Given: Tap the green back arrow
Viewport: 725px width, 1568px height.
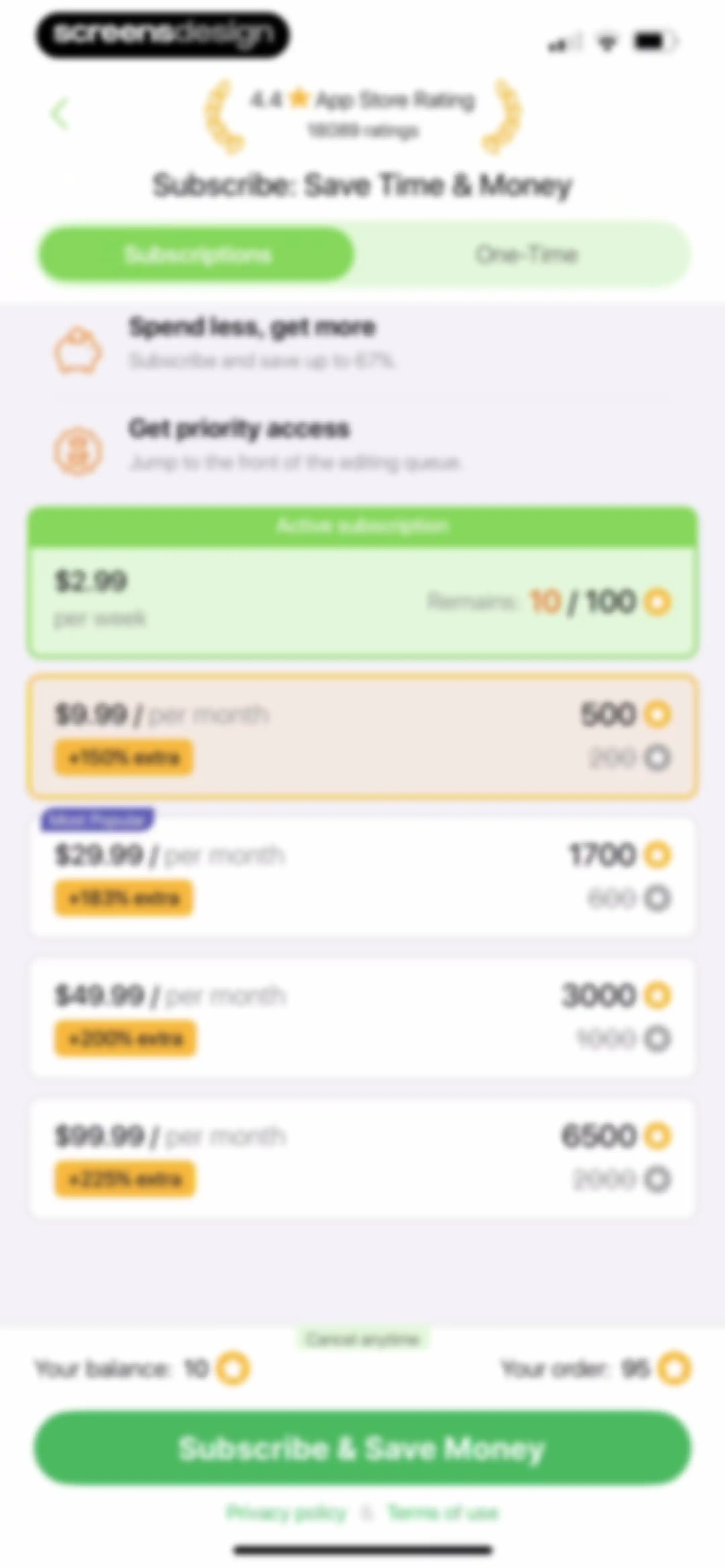Looking at the screenshot, I should click(60, 114).
